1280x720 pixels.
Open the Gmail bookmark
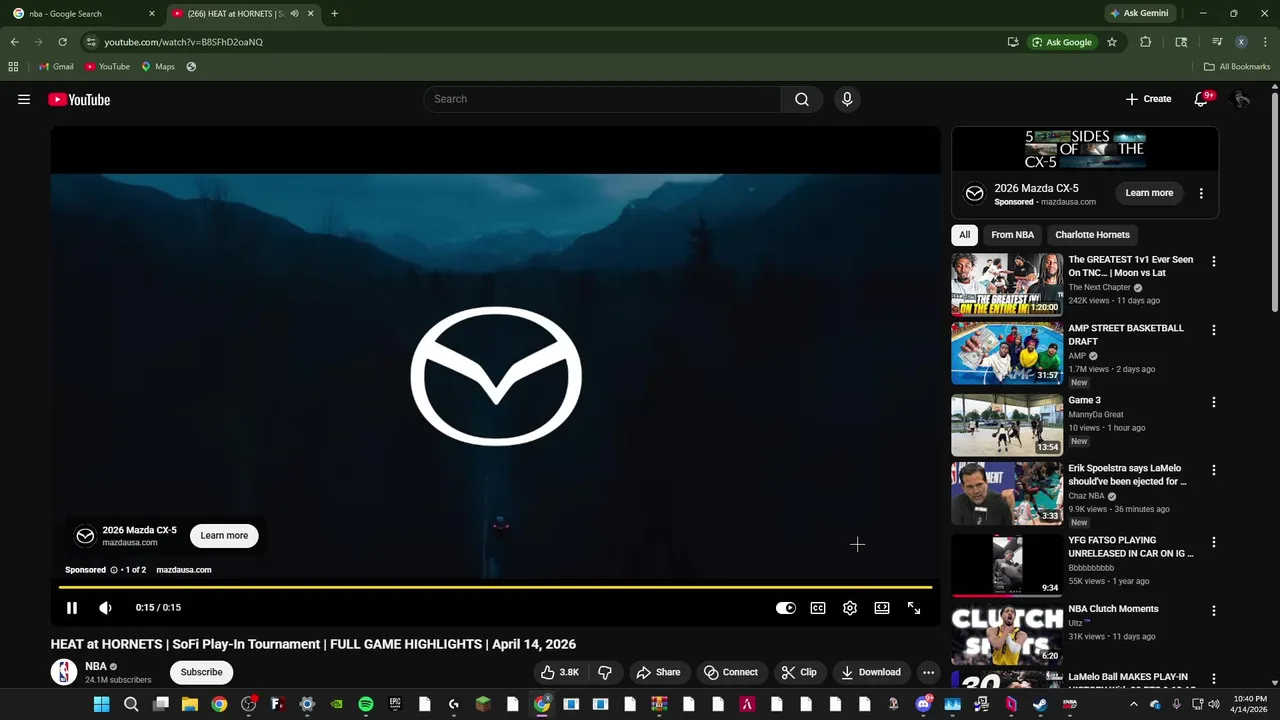click(56, 67)
